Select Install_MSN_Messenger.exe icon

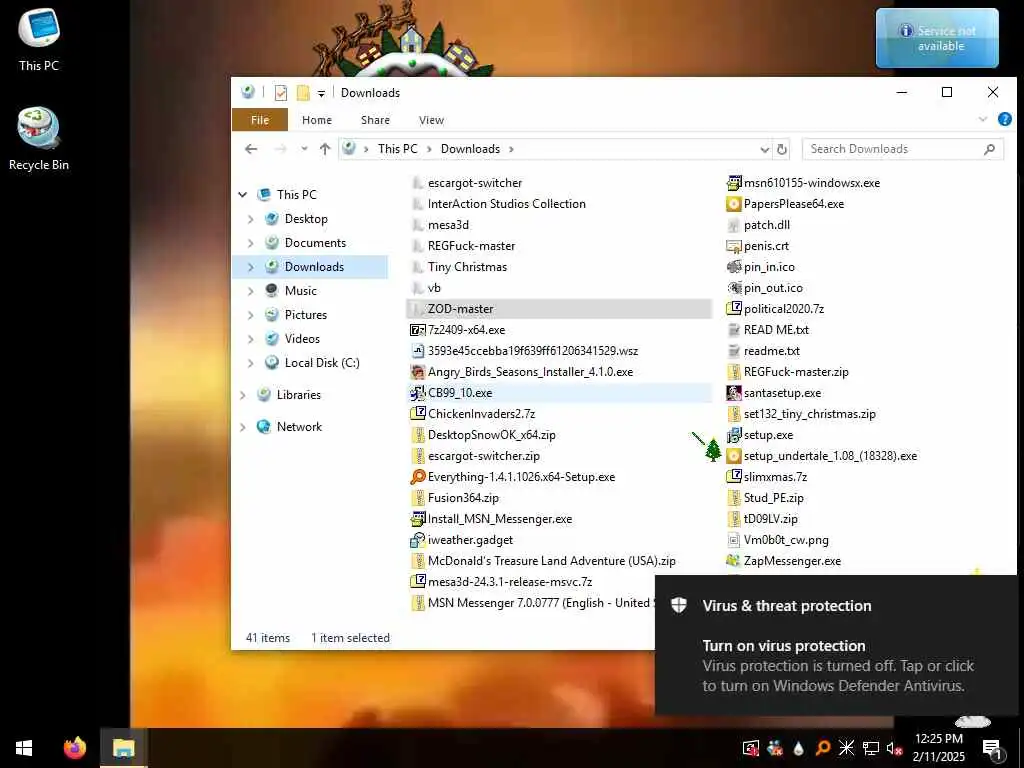(x=417, y=519)
